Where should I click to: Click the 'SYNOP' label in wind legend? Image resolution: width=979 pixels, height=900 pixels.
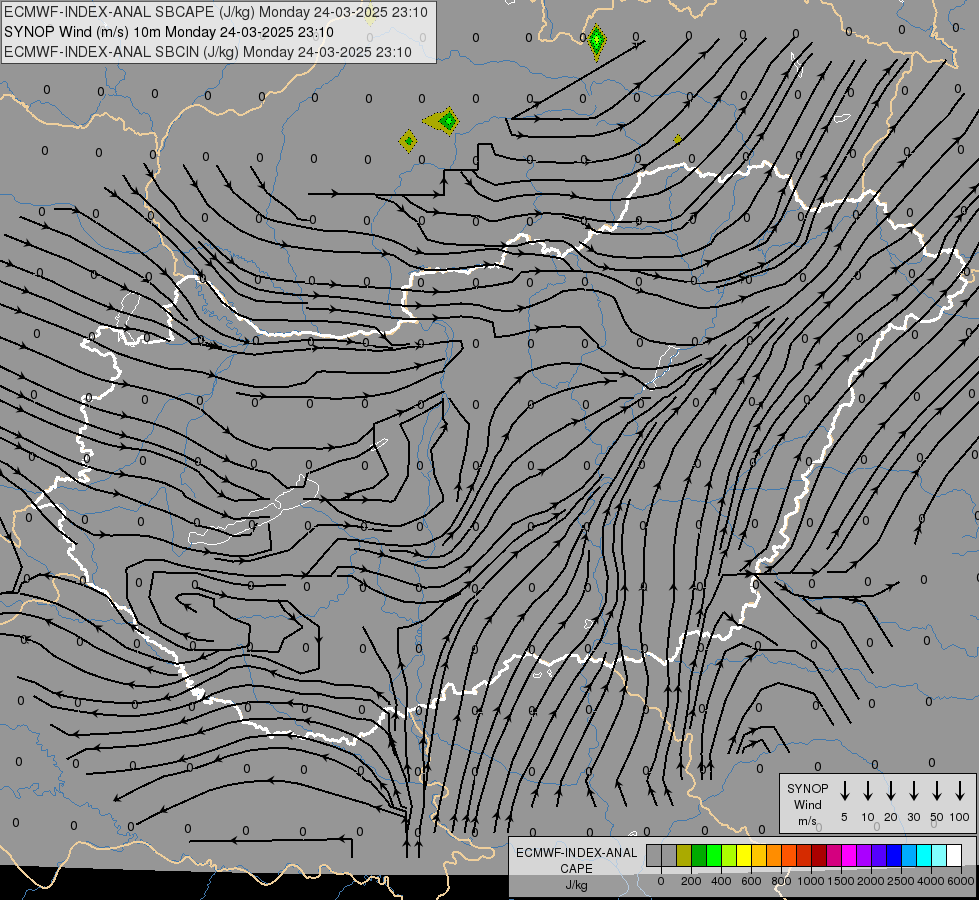click(x=807, y=788)
